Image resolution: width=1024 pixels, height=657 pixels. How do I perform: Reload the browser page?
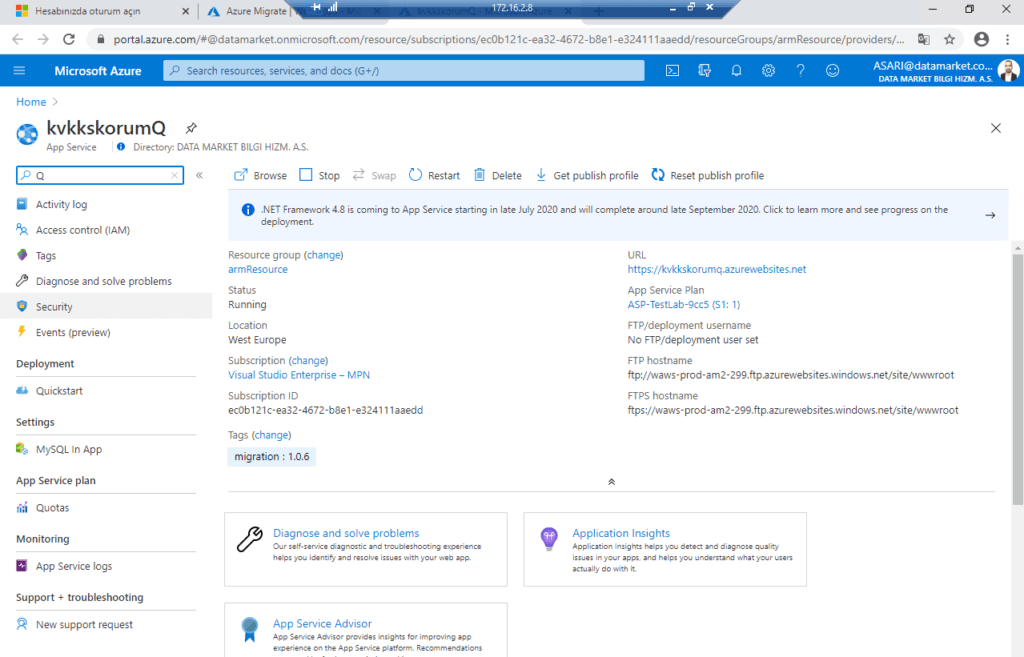69,39
